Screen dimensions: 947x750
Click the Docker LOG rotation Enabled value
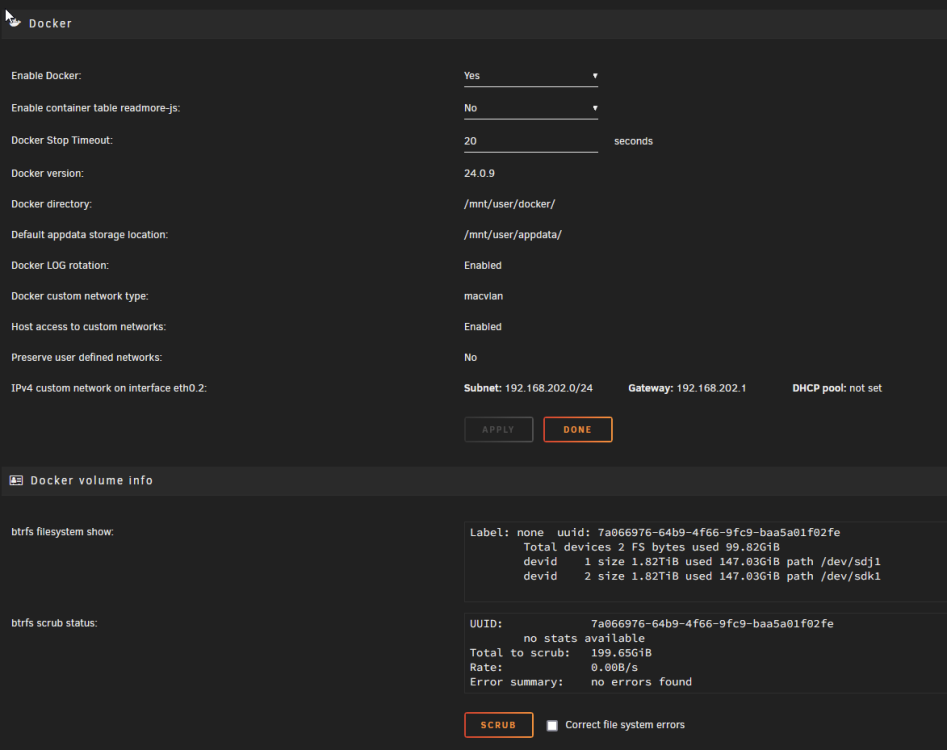coord(483,266)
